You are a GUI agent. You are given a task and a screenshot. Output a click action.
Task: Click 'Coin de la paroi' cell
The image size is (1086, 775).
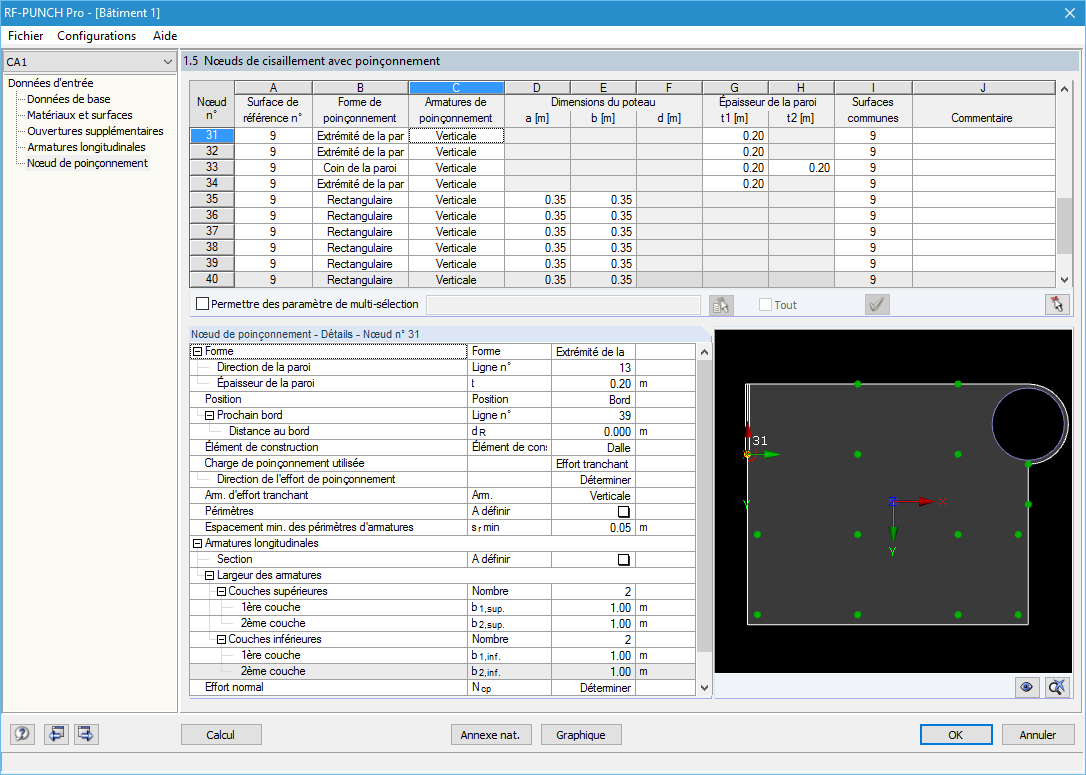click(x=360, y=168)
